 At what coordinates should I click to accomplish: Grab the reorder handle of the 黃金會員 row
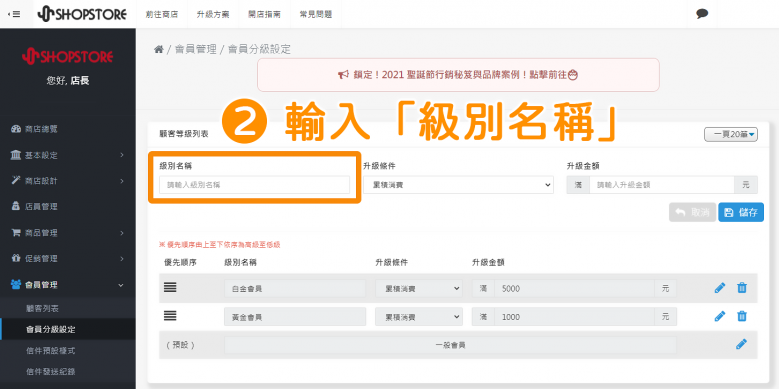pyautogui.click(x=170, y=315)
